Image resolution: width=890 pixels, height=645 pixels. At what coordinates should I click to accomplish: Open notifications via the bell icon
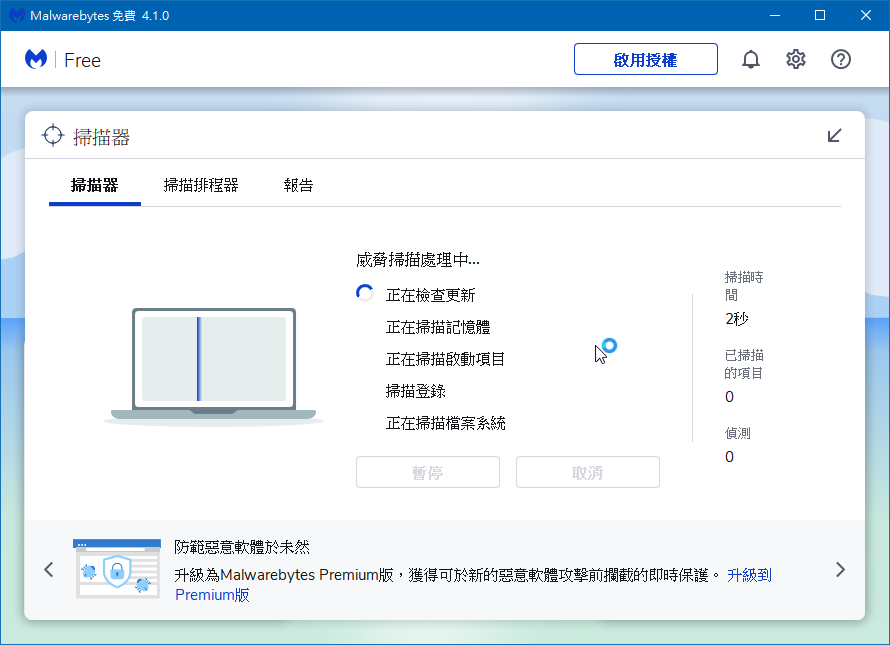tap(751, 59)
